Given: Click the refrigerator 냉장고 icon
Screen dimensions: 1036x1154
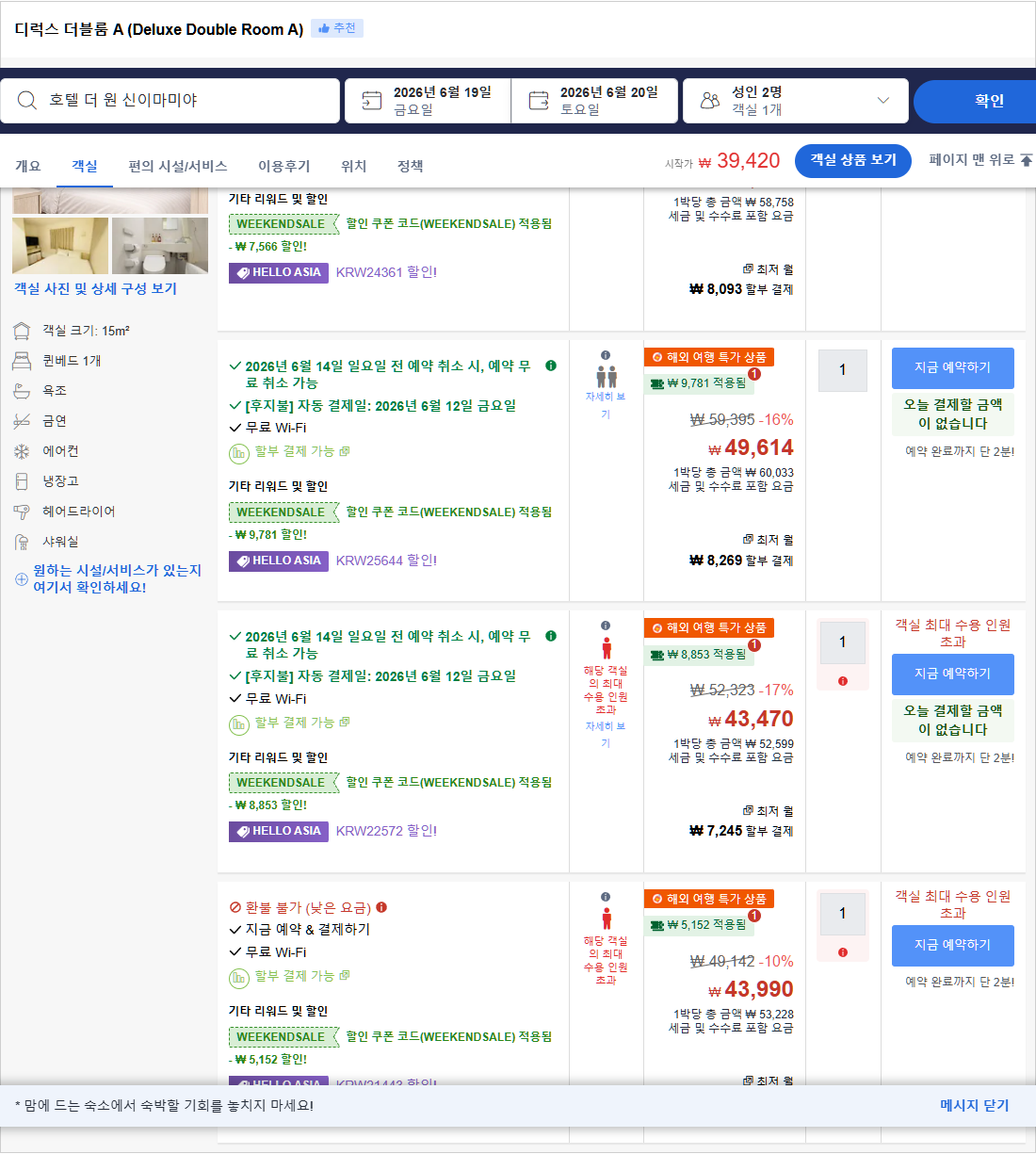Looking at the screenshot, I should (x=22, y=481).
